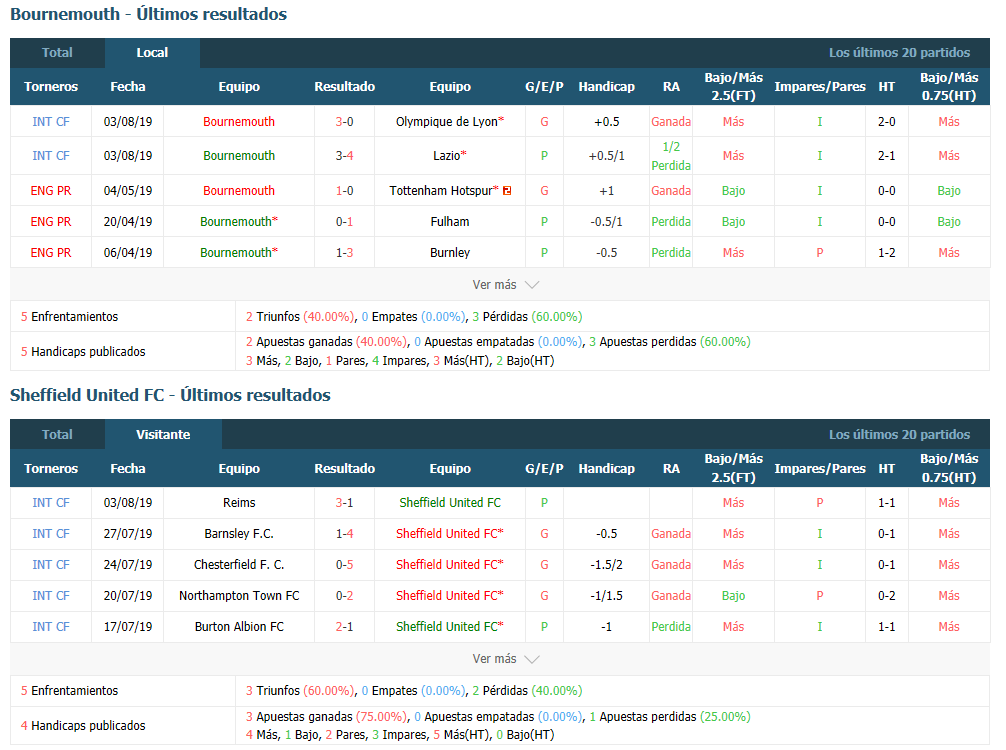This screenshot has height=750, width=1006.
Task: Click 'Sheffield United FC - Últimos resultados' heading
Action: 170,395
